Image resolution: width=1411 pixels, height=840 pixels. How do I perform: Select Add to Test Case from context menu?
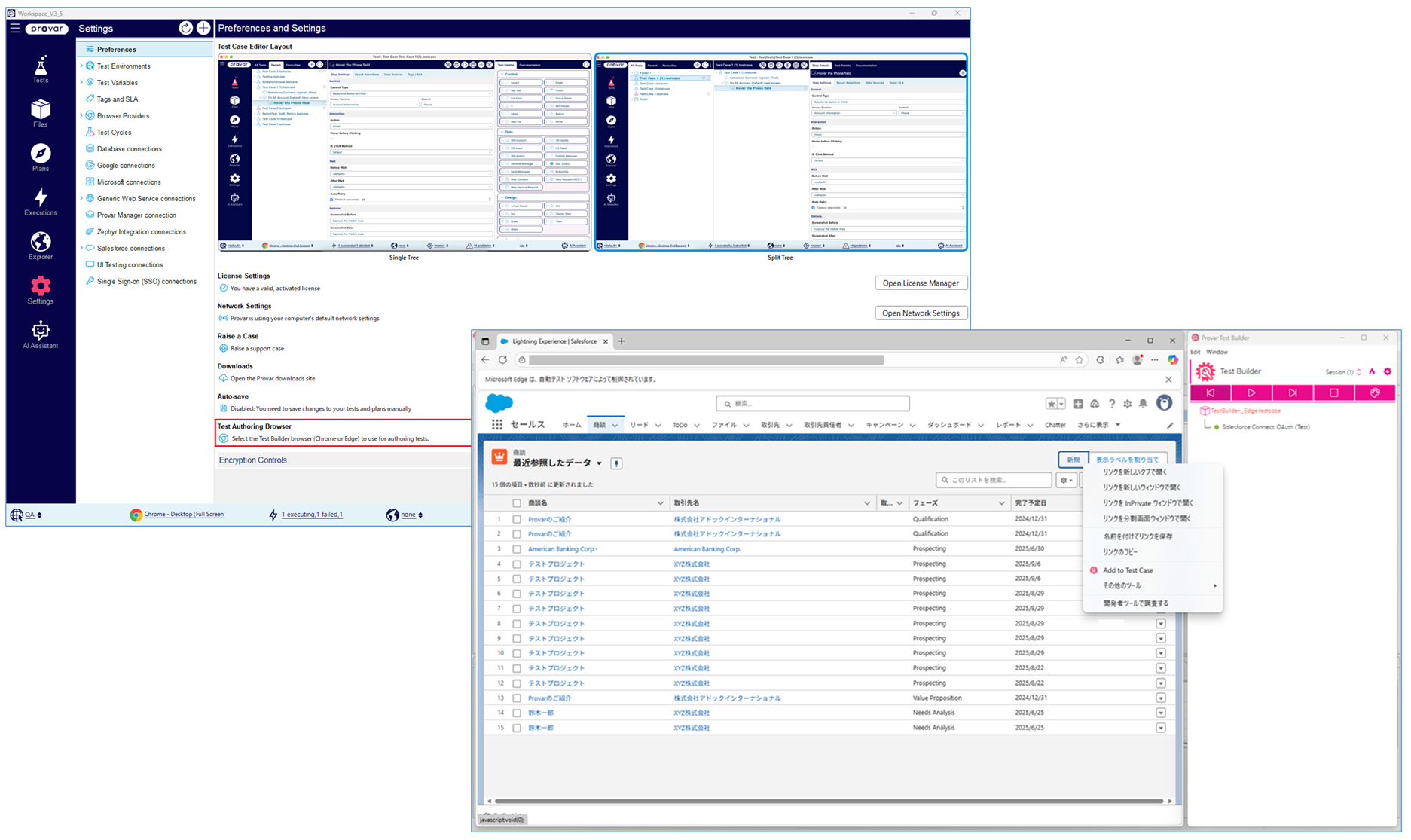click(x=1128, y=570)
